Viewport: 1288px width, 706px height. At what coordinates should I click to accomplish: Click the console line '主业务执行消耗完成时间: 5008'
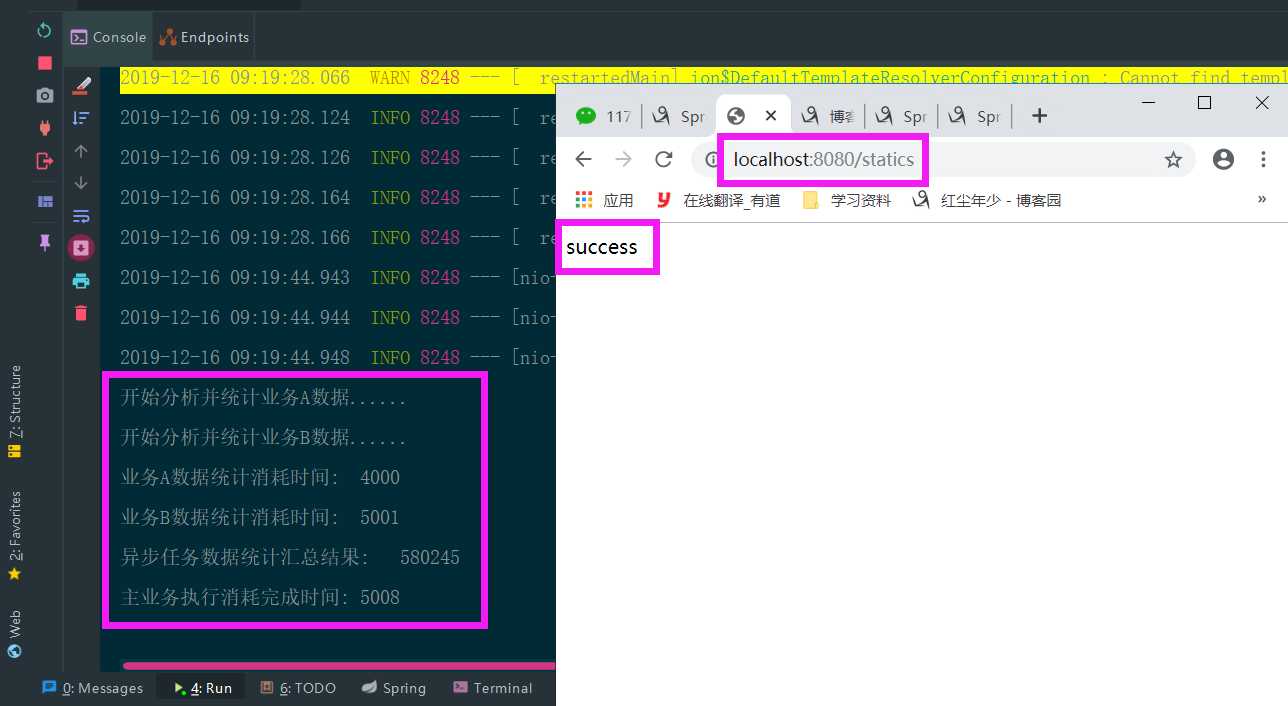[x=260, y=598]
